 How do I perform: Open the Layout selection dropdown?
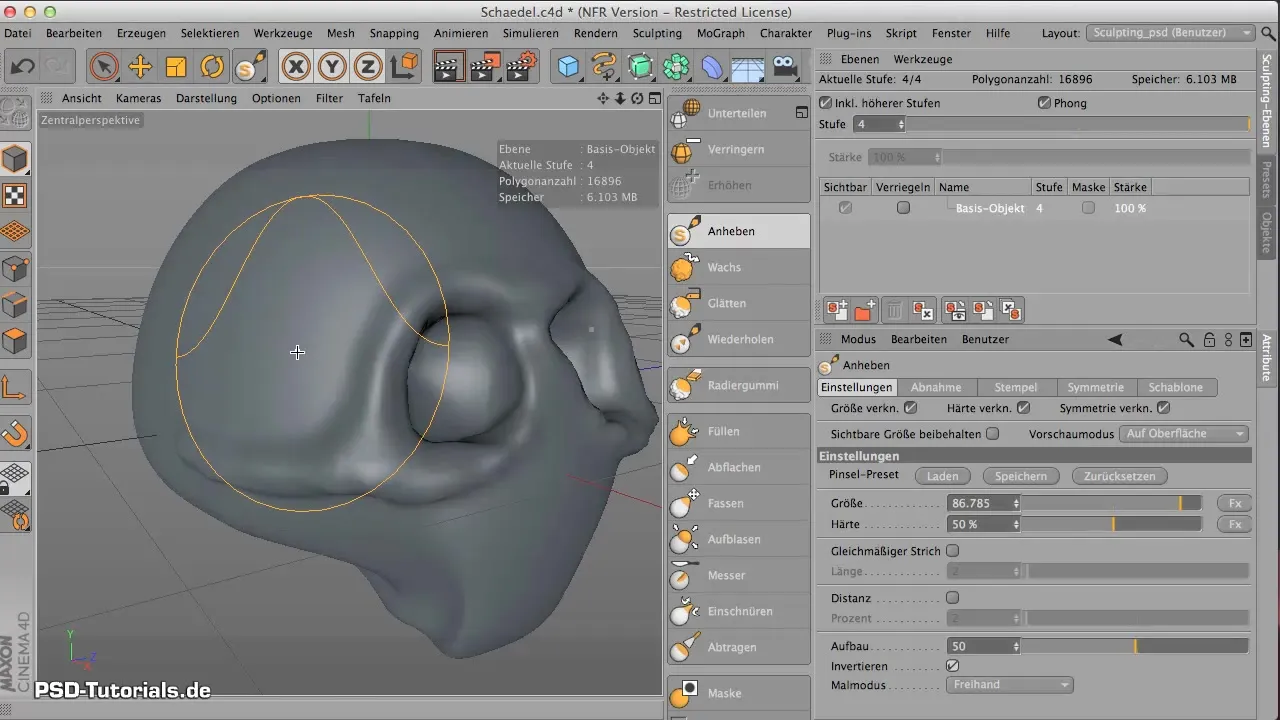click(1170, 33)
